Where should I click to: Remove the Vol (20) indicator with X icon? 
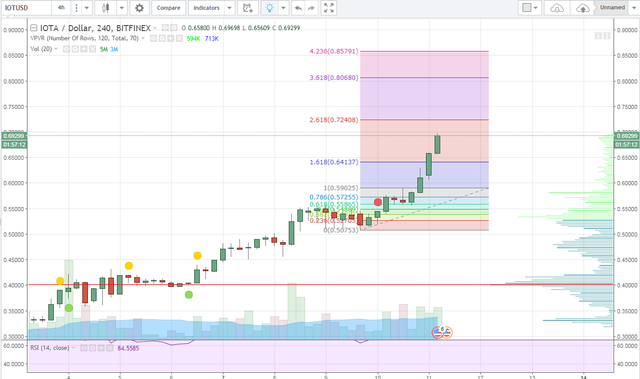coord(93,49)
